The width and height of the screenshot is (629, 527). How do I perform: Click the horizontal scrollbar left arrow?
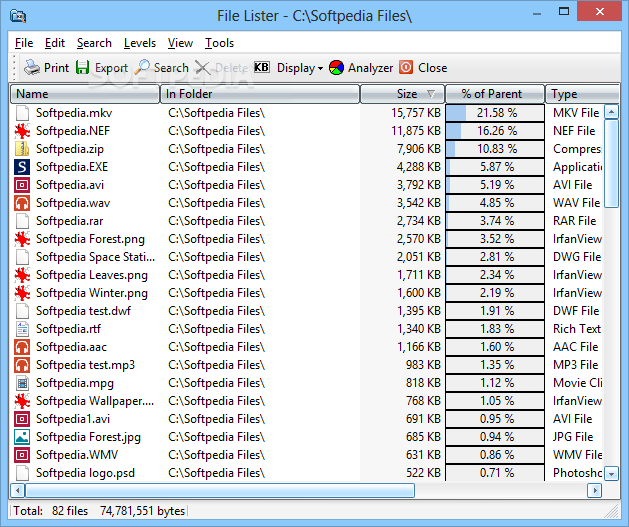tap(17, 490)
